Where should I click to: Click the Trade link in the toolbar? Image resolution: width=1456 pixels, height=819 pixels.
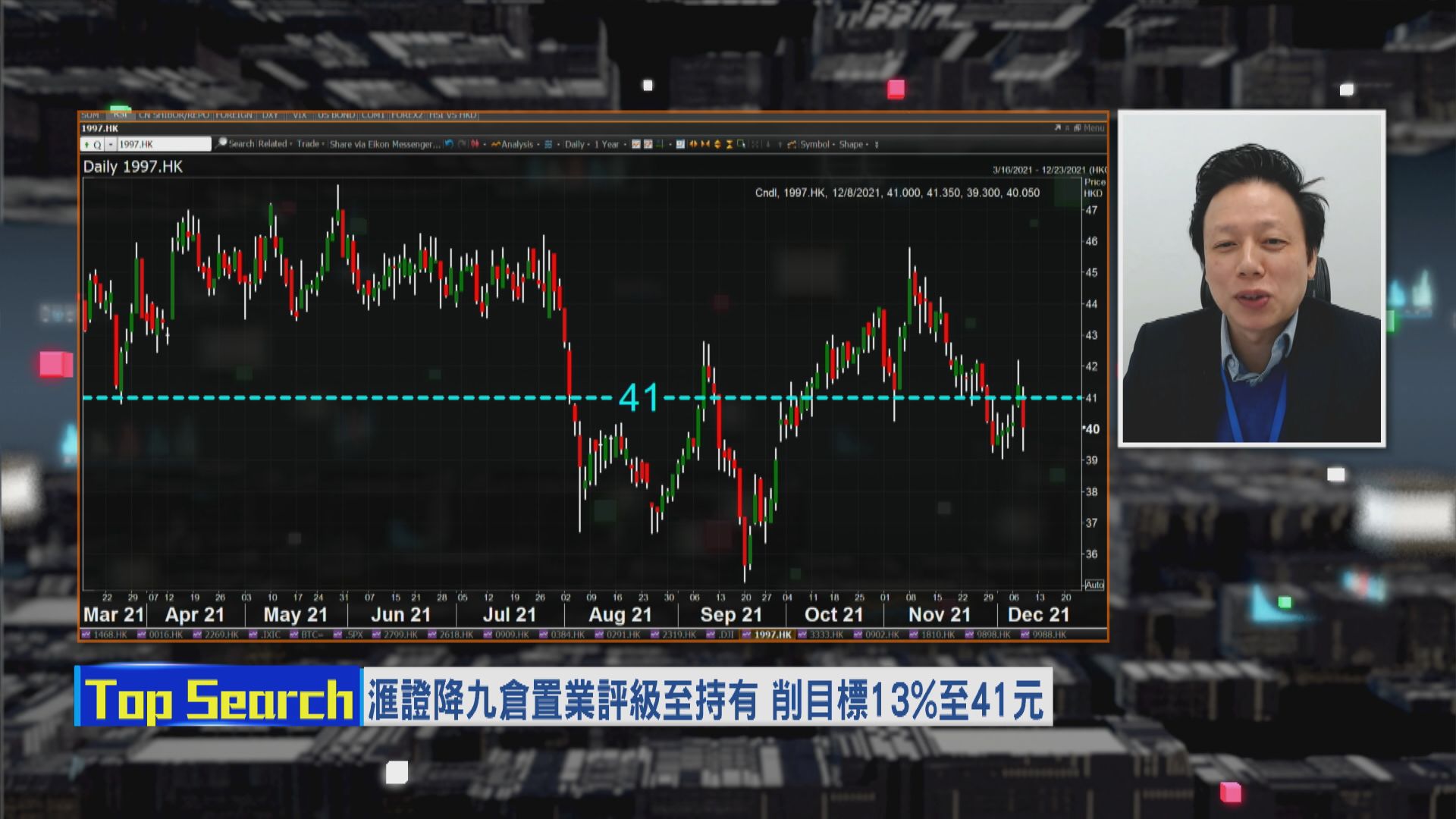click(309, 144)
